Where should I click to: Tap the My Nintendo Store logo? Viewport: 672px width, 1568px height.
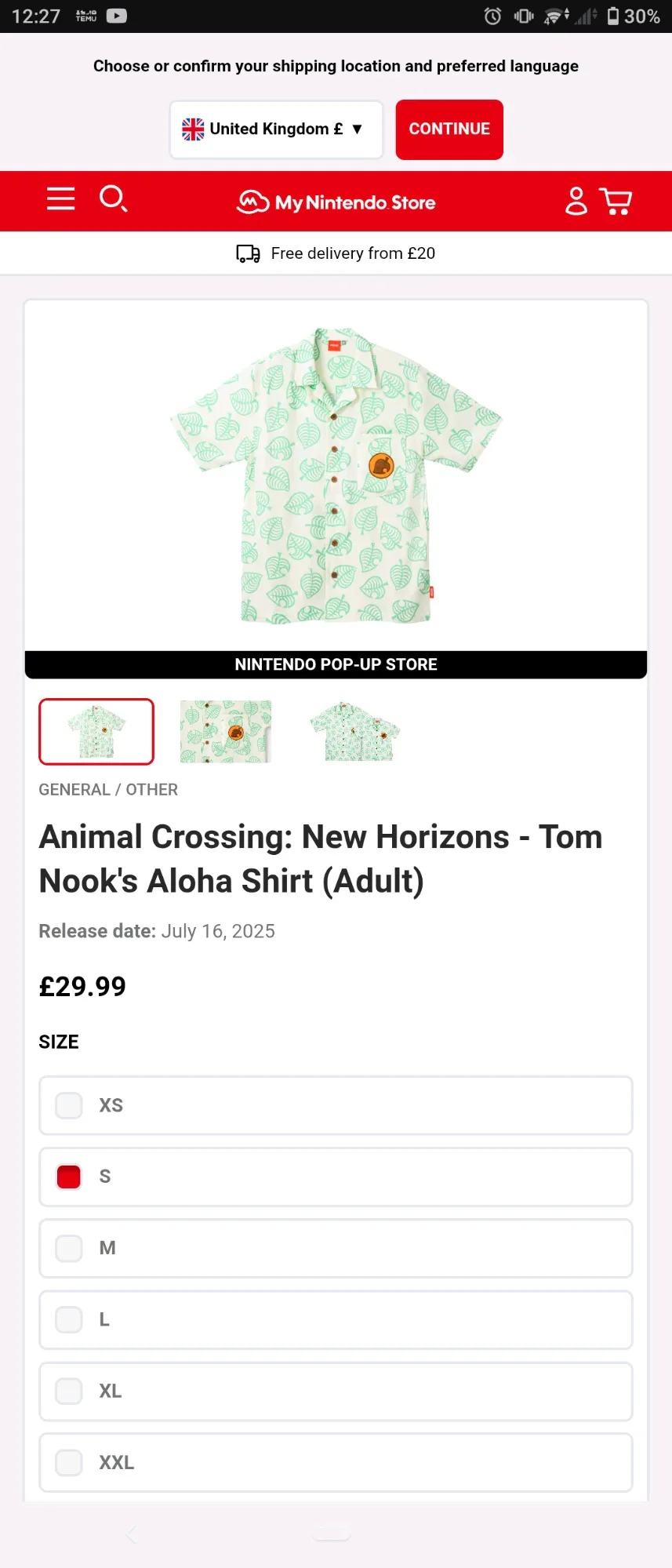[x=336, y=202]
